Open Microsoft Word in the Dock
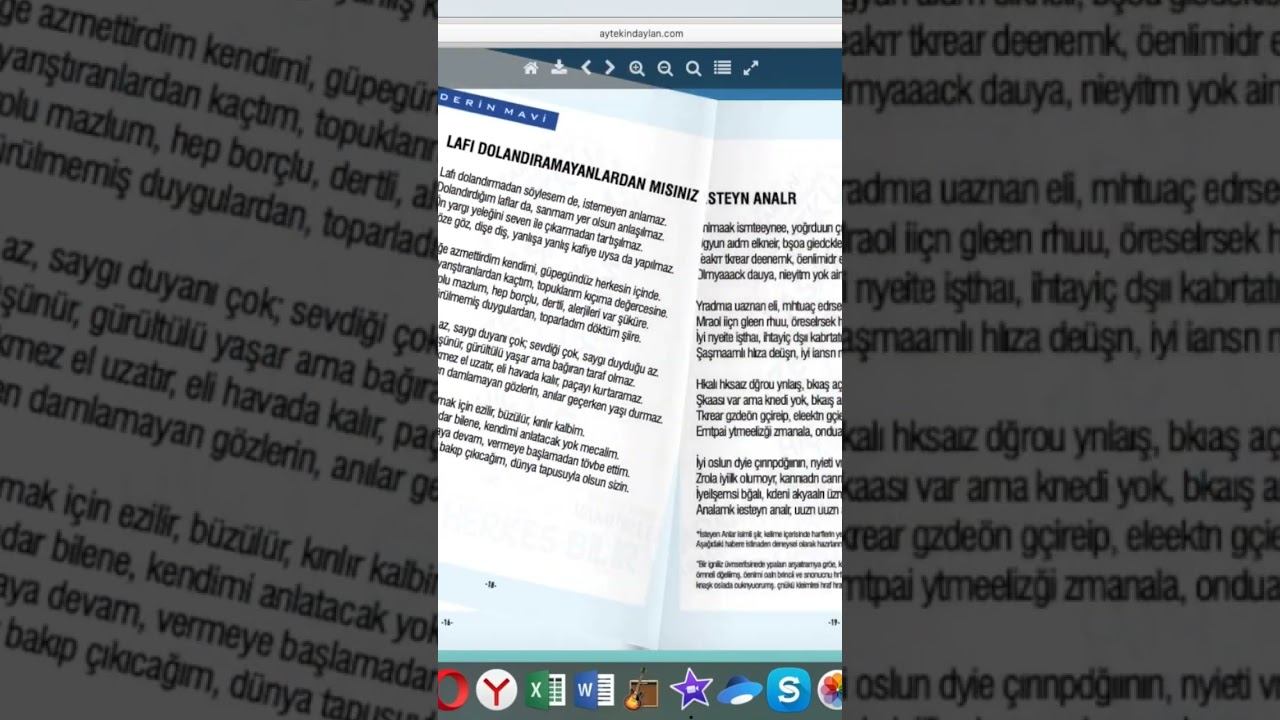The height and width of the screenshot is (720, 1280). (x=593, y=690)
